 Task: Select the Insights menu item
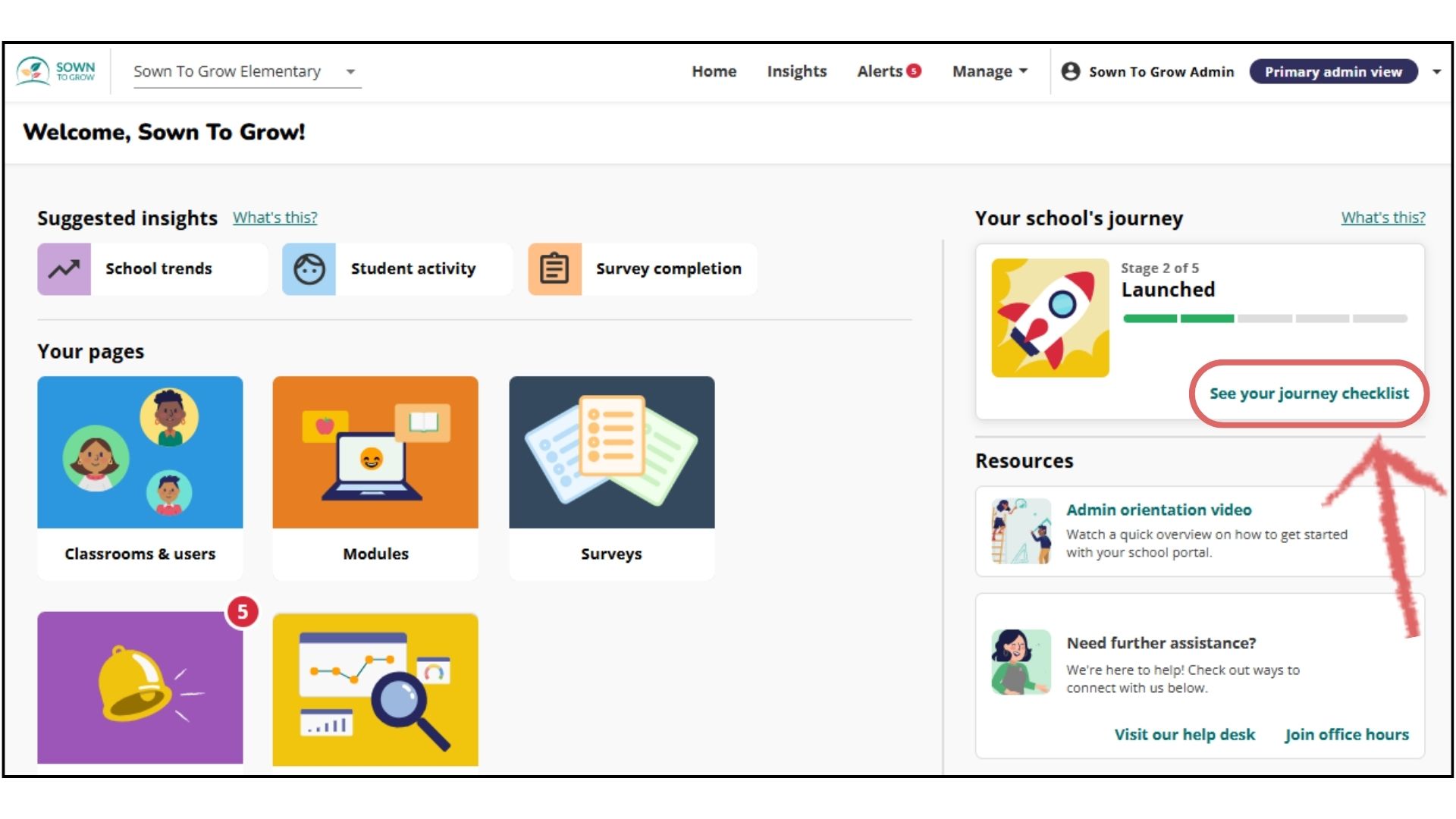click(798, 71)
